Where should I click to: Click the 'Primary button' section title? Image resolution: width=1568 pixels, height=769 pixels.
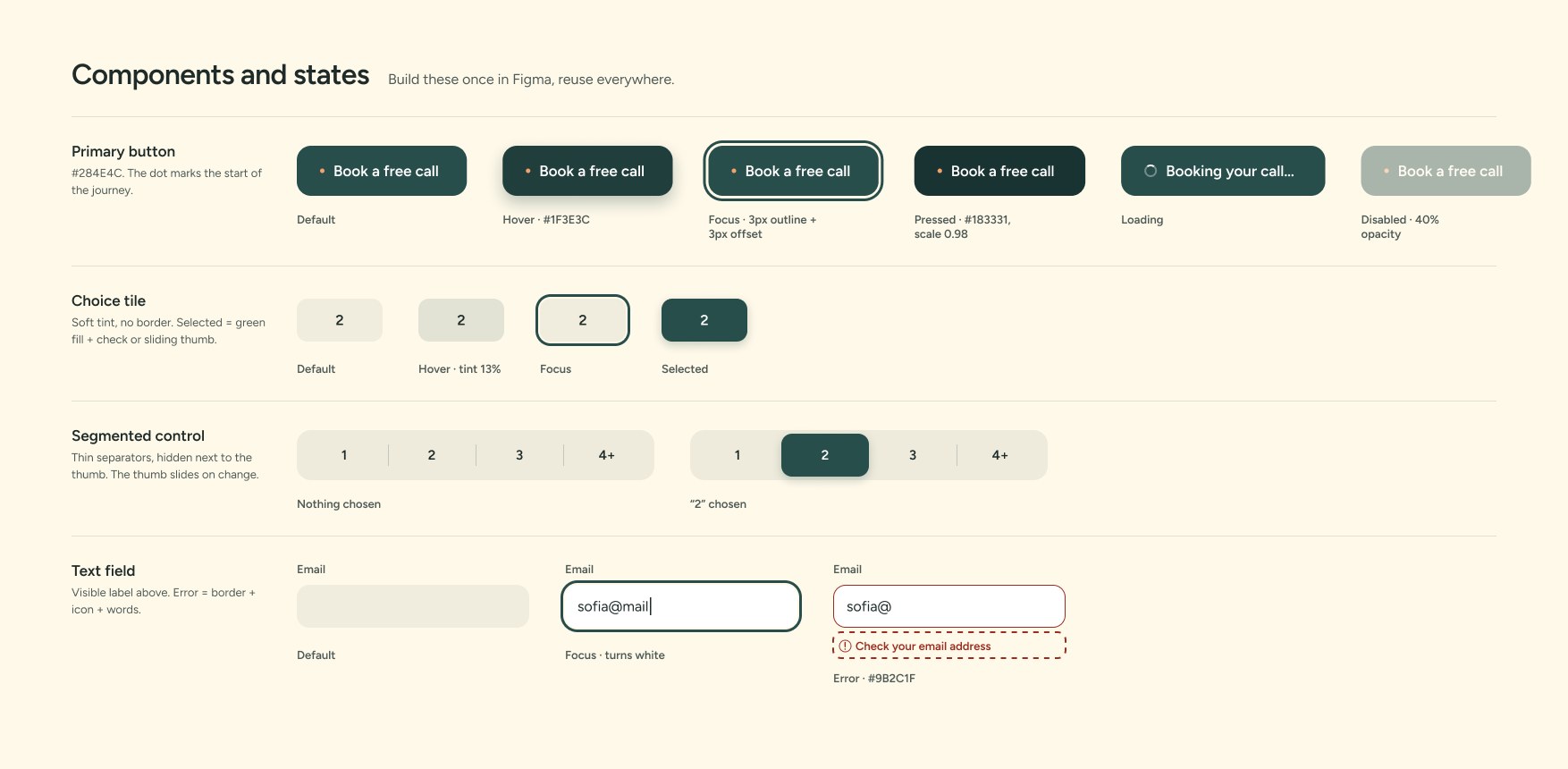coord(123,151)
